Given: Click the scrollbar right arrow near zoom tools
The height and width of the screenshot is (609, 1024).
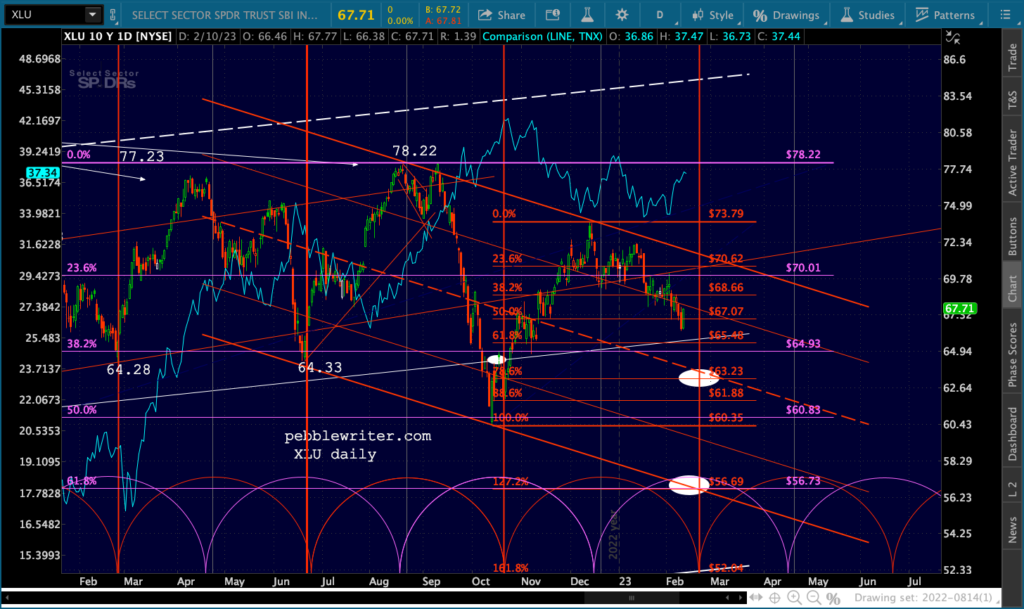Looking at the screenshot, I should (740, 597).
